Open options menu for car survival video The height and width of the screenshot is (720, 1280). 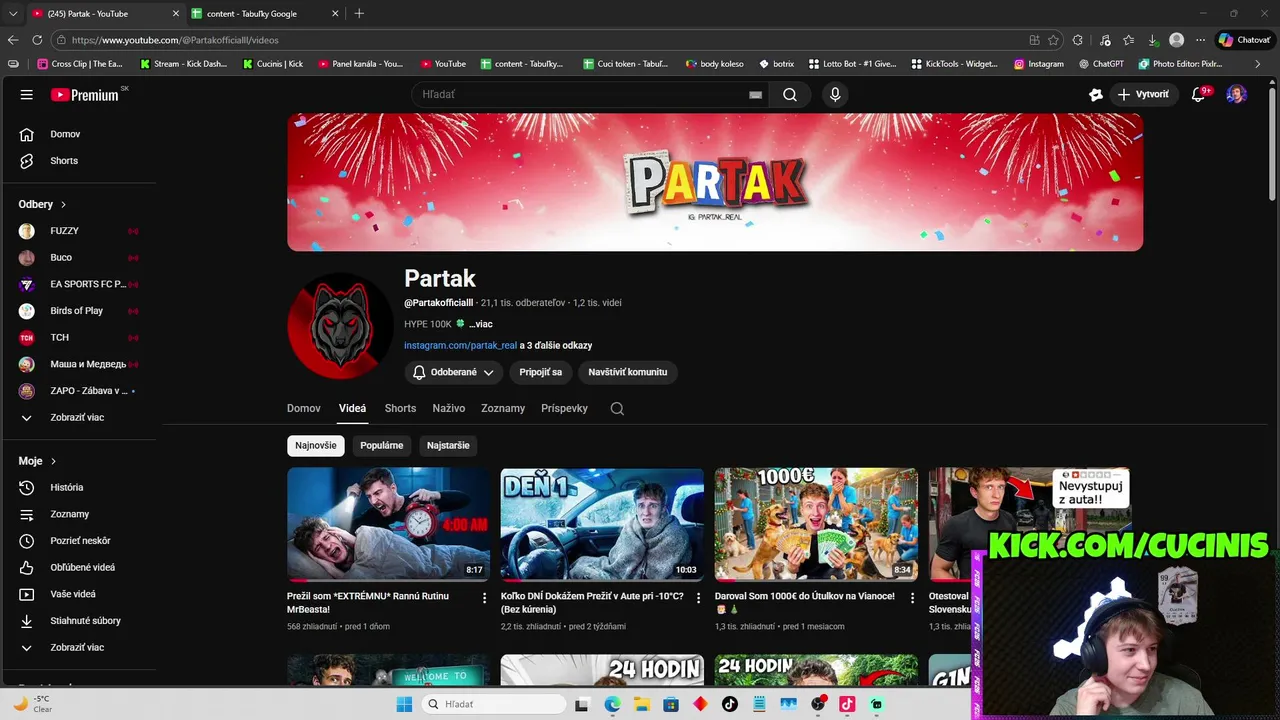pyautogui.click(x=699, y=598)
